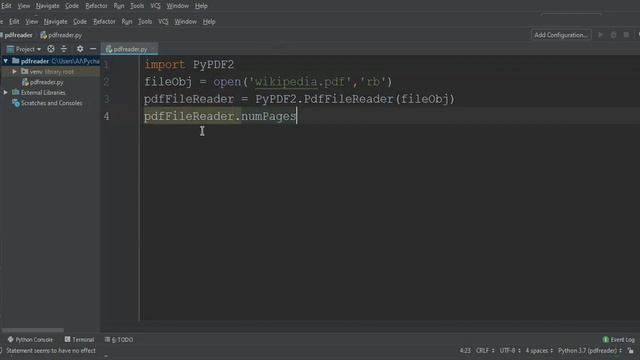Viewport: 640px width, 360px height.
Task: Click the pdfreader breadcrumb in the navigation bar
Action: tap(18, 35)
